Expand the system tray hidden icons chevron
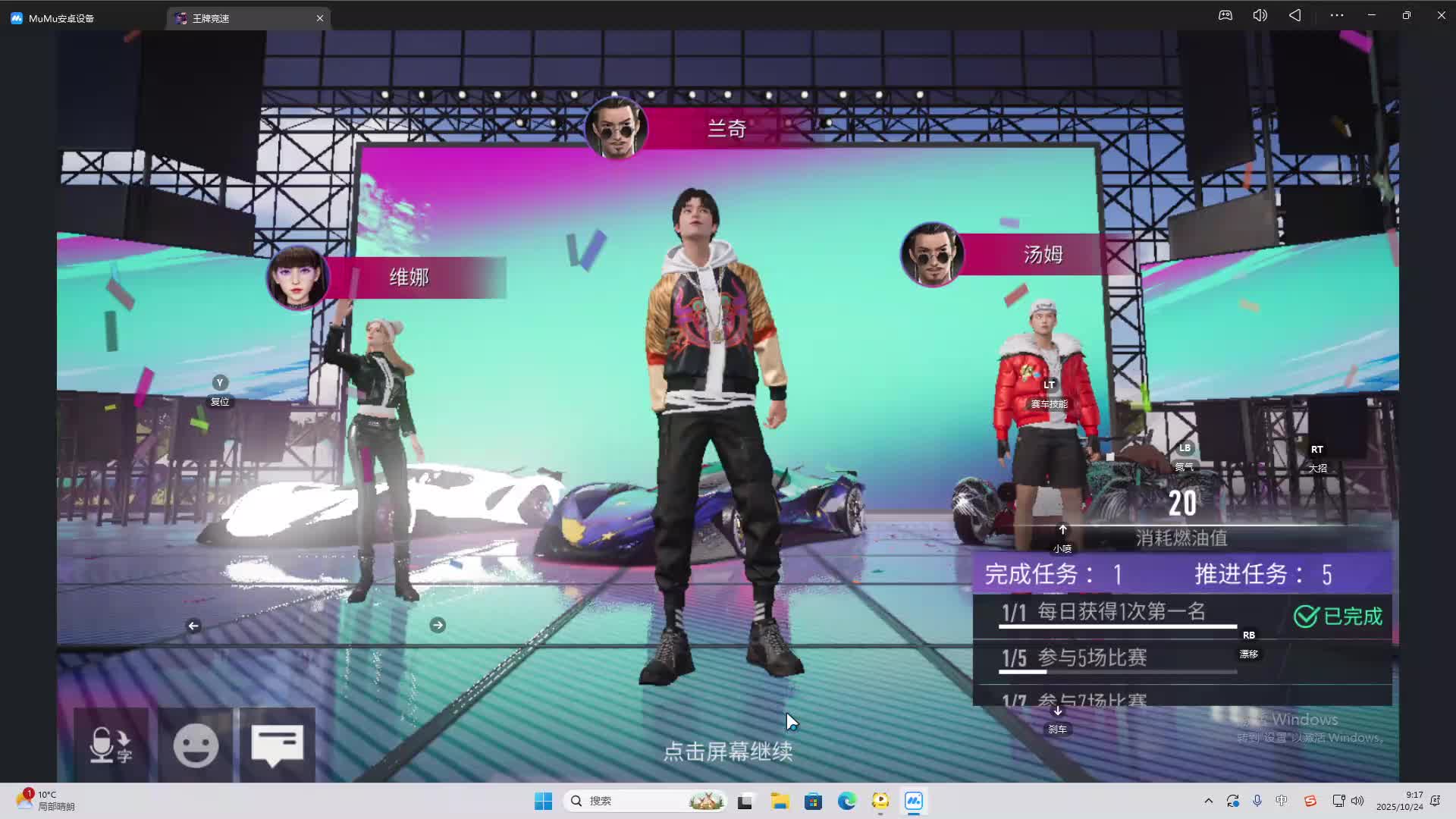1456x819 pixels. [1209, 801]
